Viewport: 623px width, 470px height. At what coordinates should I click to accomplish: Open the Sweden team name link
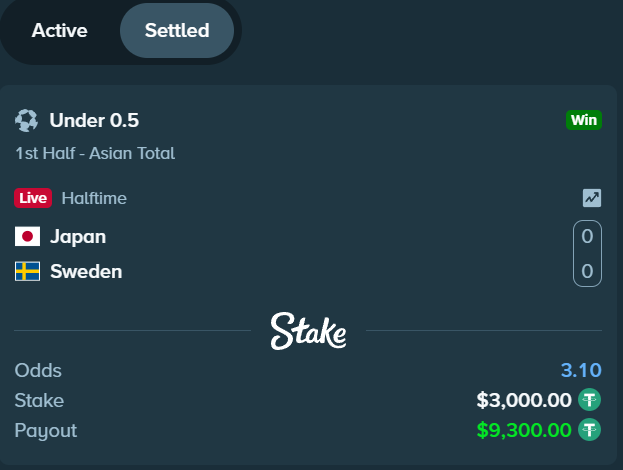[x=86, y=272]
